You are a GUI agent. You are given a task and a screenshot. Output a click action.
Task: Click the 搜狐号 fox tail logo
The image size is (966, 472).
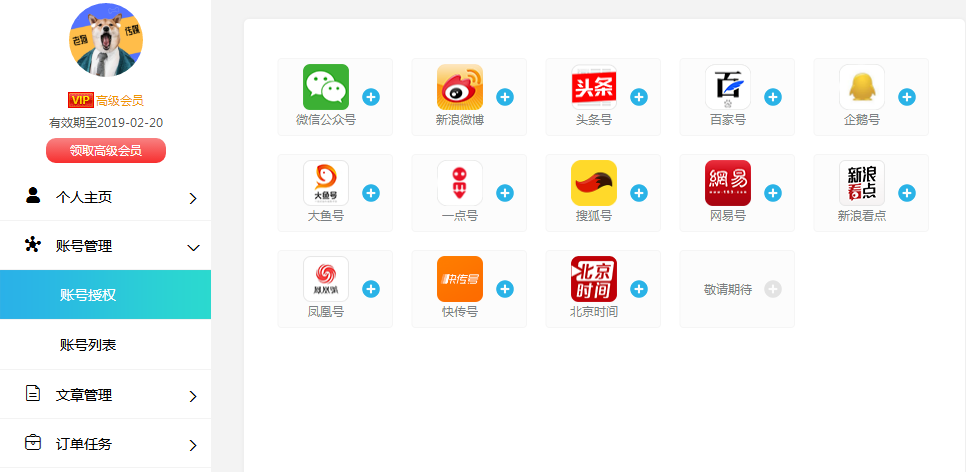click(x=594, y=183)
